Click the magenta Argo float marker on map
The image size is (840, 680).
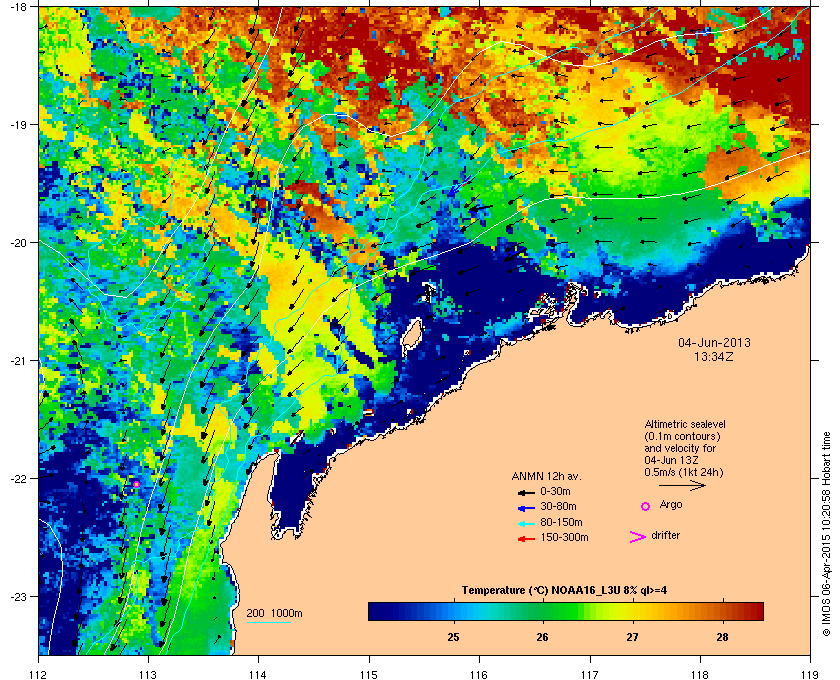click(x=136, y=484)
